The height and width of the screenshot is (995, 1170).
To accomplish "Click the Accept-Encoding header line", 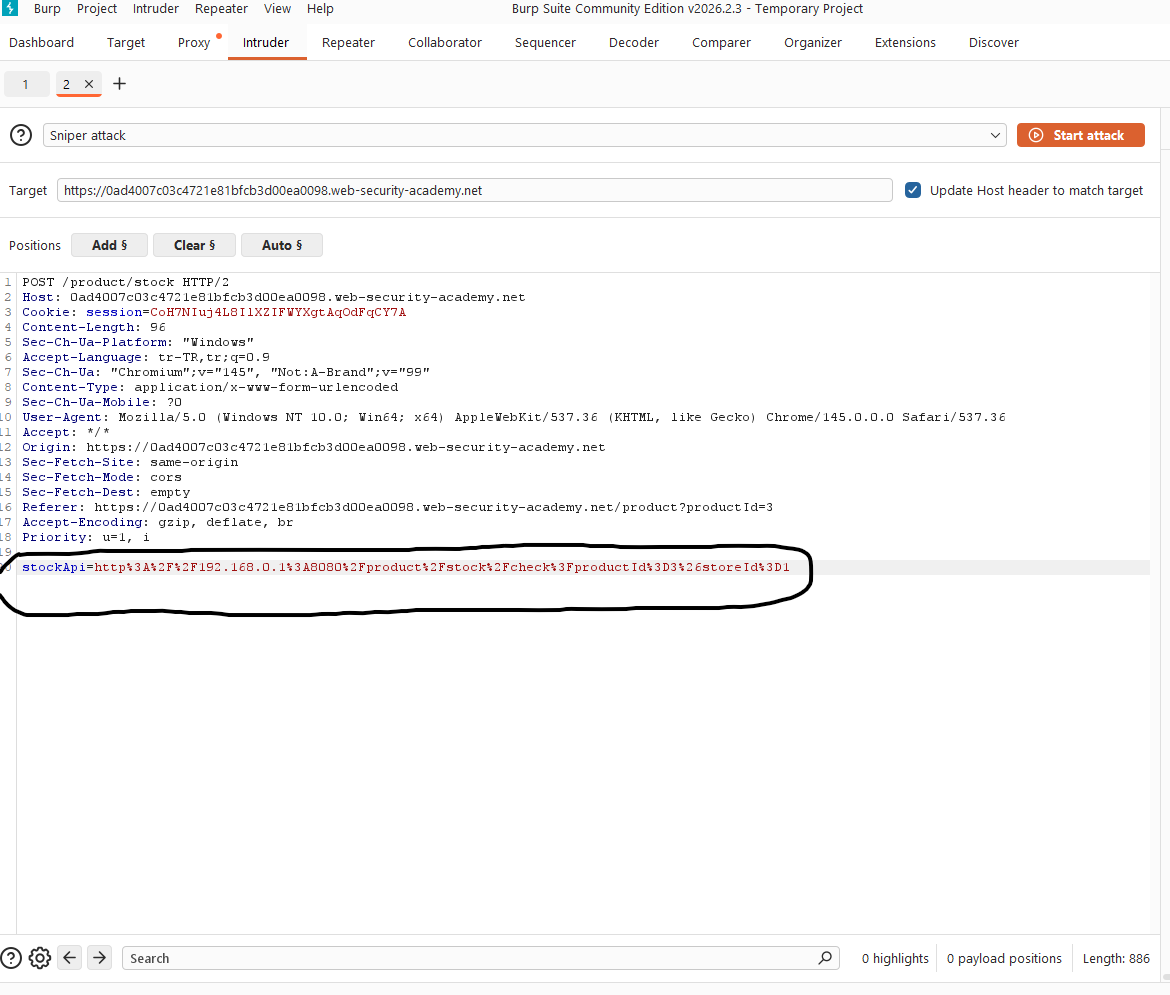I will [x=157, y=522].
